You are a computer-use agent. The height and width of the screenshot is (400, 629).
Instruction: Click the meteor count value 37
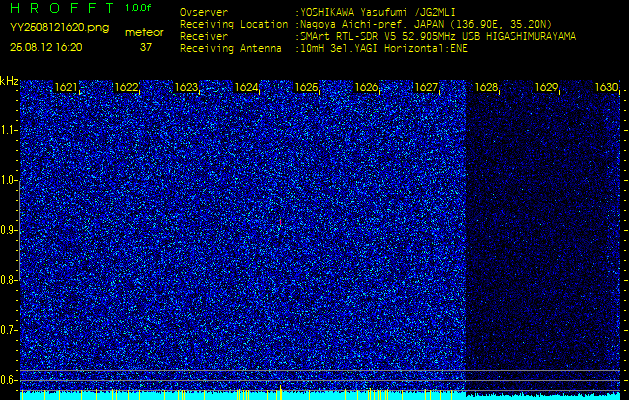click(146, 47)
